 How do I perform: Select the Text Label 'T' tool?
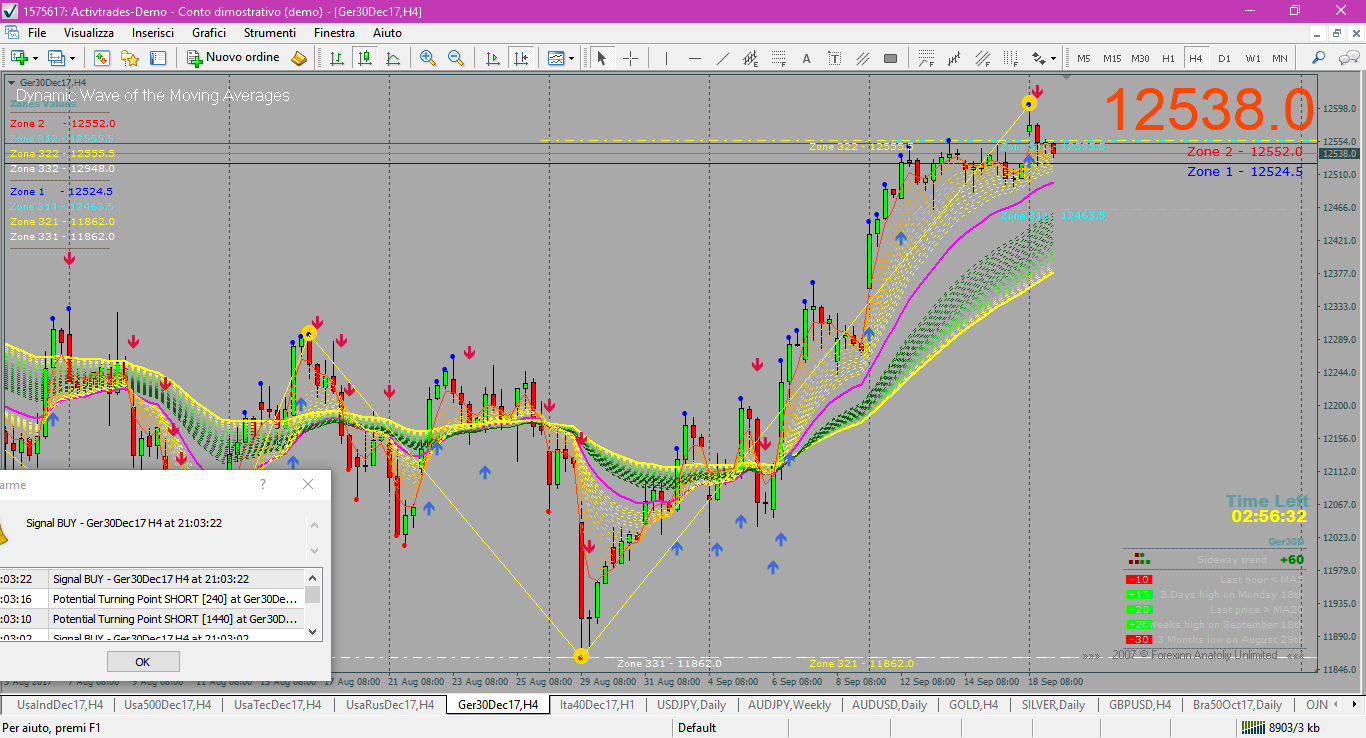(x=834, y=58)
